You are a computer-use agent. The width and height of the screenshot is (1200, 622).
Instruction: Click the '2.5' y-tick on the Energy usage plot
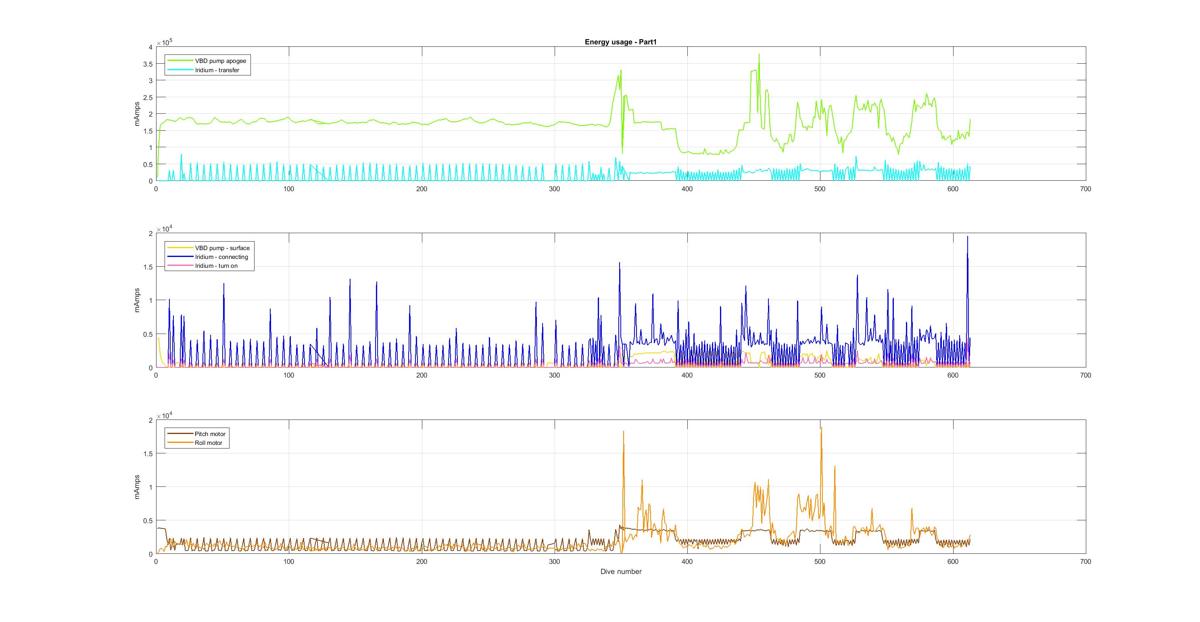(147, 97)
